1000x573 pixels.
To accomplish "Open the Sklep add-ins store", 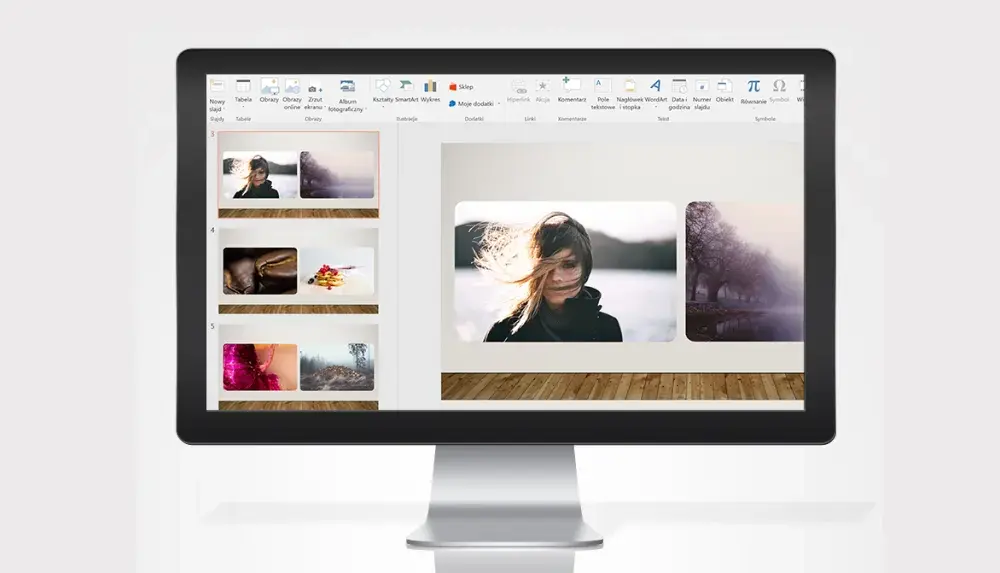I will coord(461,87).
